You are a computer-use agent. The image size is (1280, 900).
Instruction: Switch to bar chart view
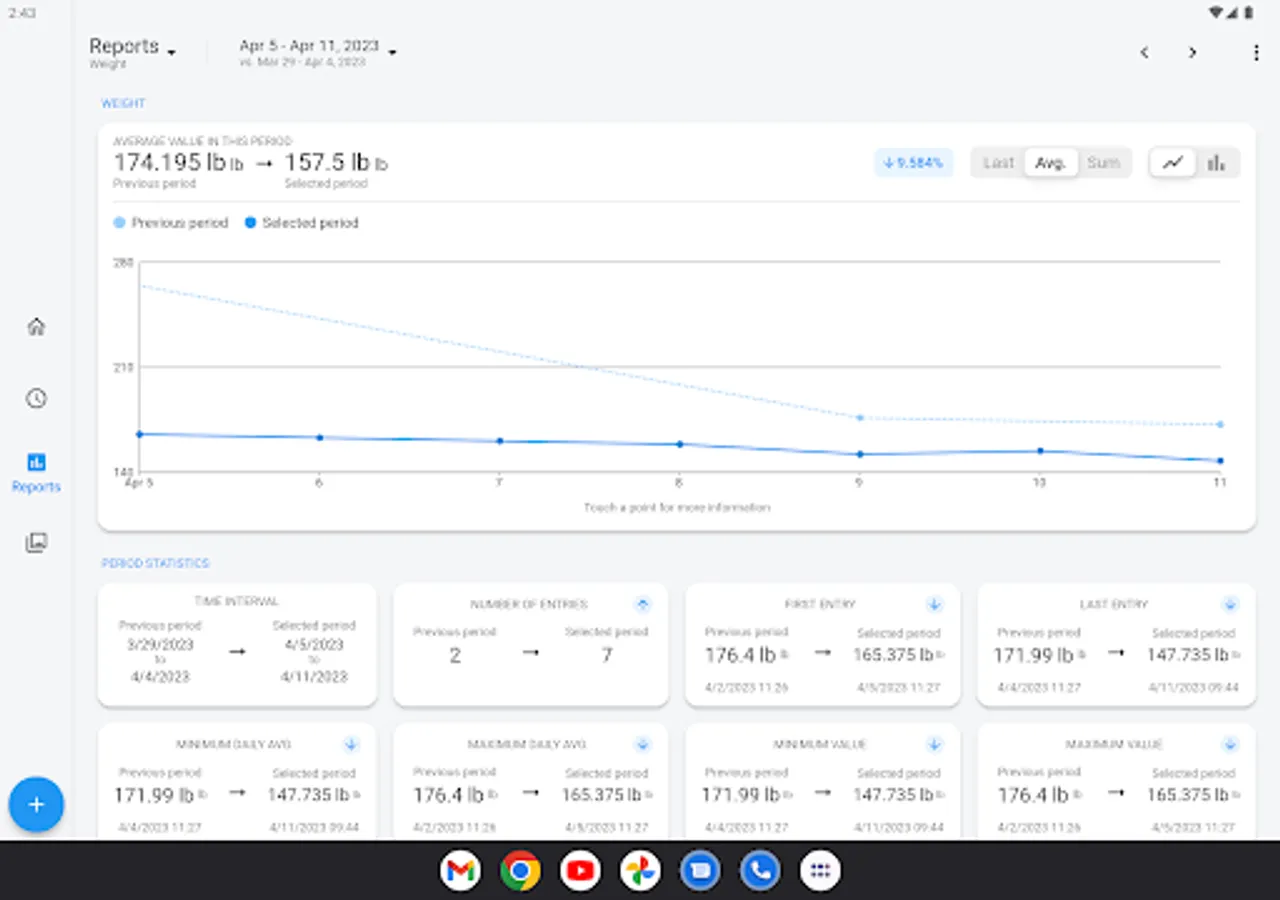point(1216,163)
